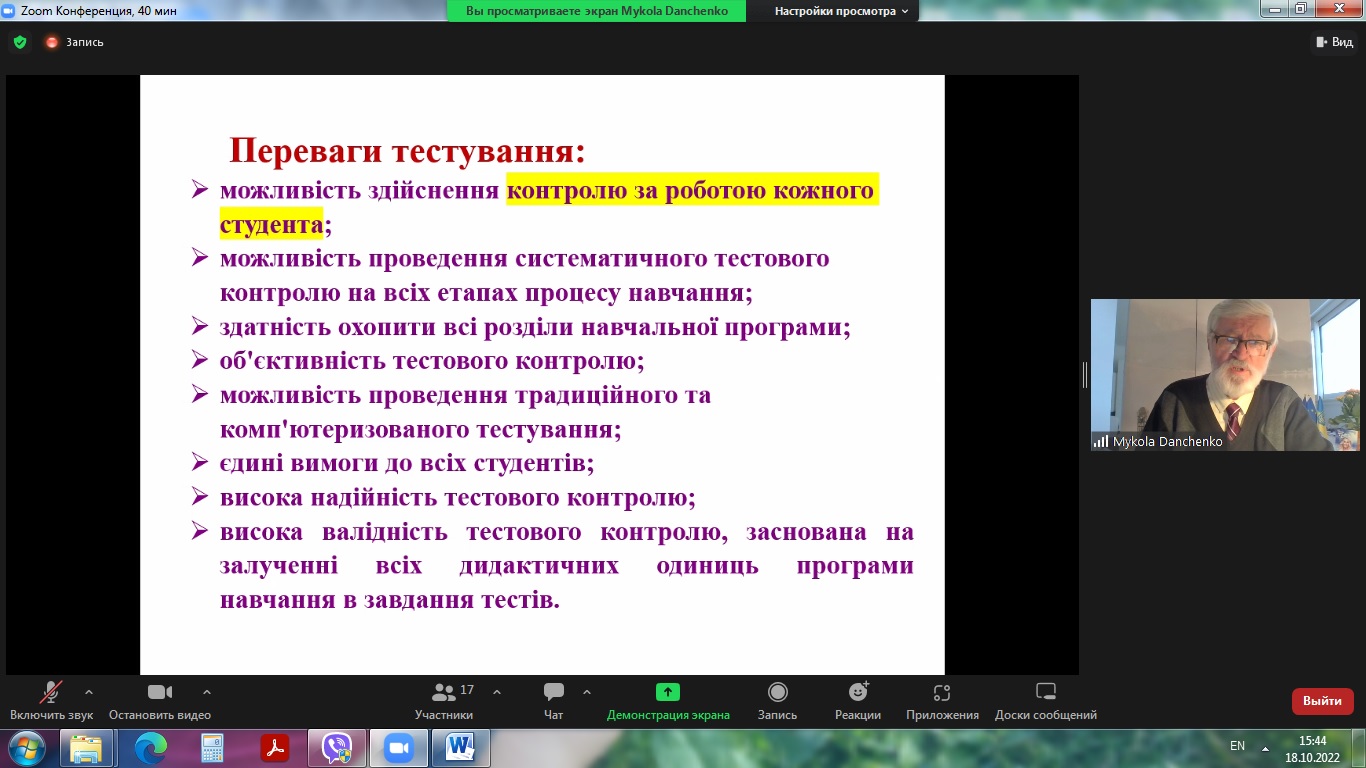Image resolution: width=1366 pixels, height=768 pixels.
Task: Stop the camera with Остановить видео
Action: click(x=160, y=701)
